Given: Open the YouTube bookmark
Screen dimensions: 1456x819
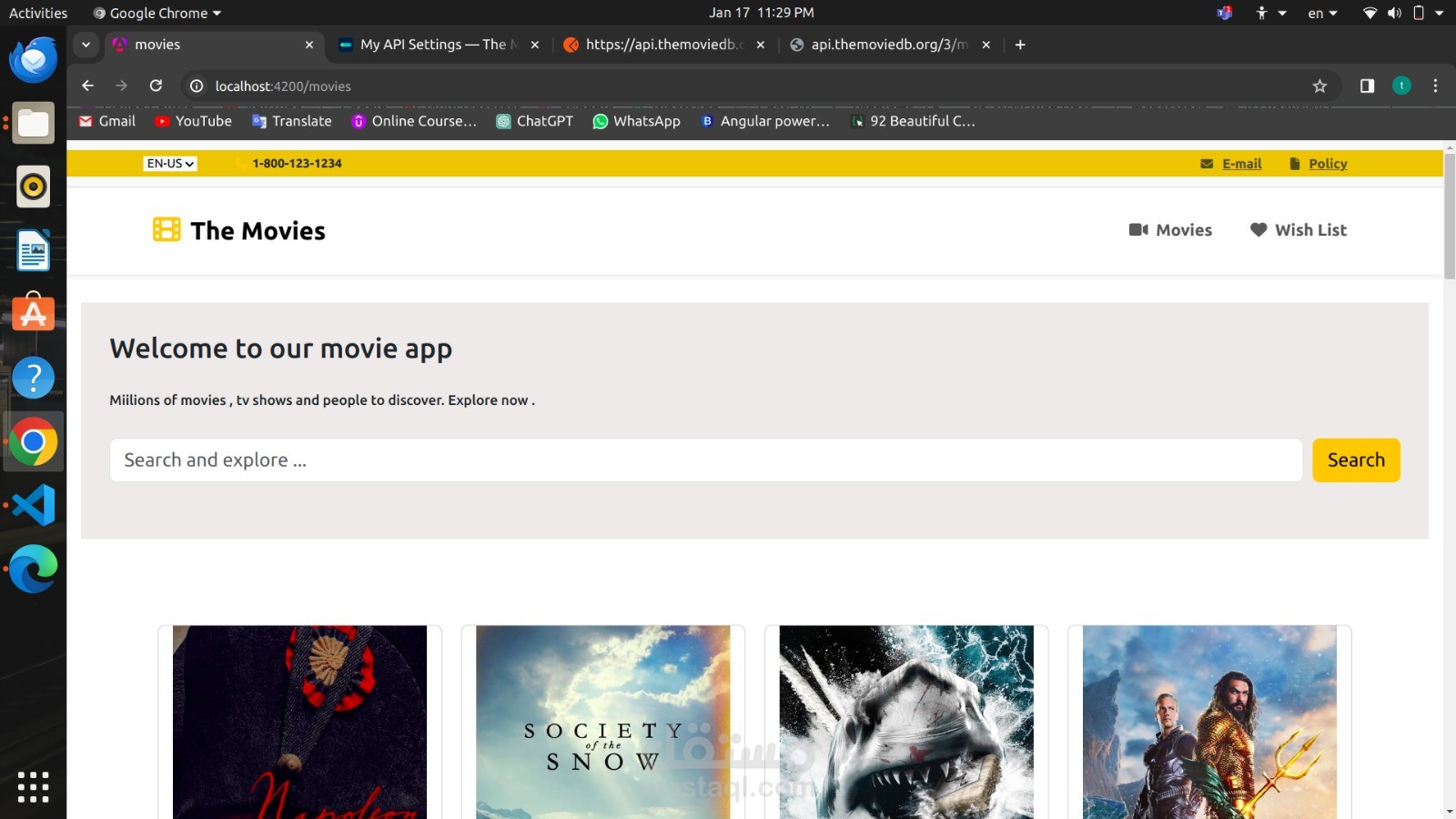Looking at the screenshot, I should click(x=193, y=121).
